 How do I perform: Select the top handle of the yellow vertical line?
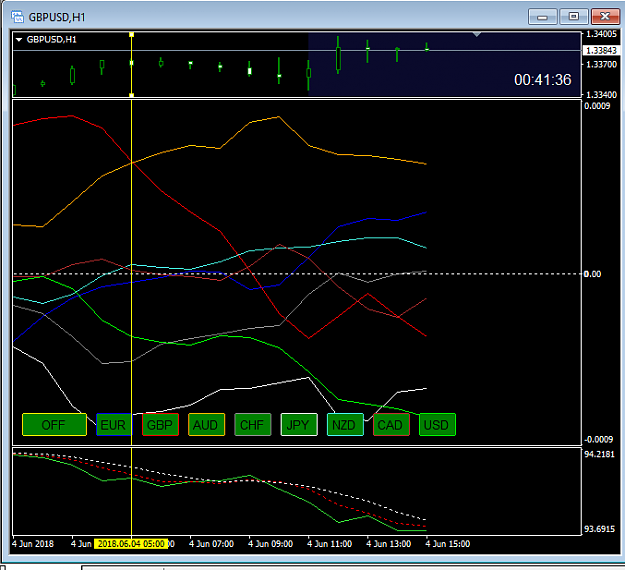[x=132, y=35]
